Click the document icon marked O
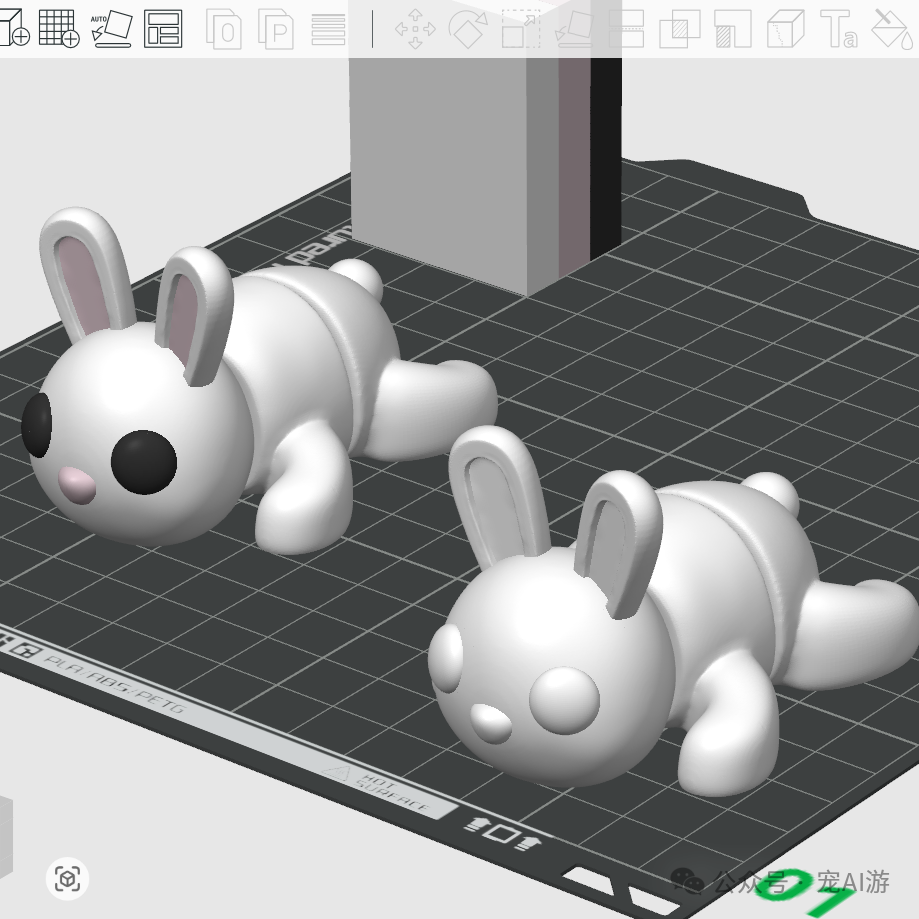The image size is (919, 919). (x=225, y=30)
